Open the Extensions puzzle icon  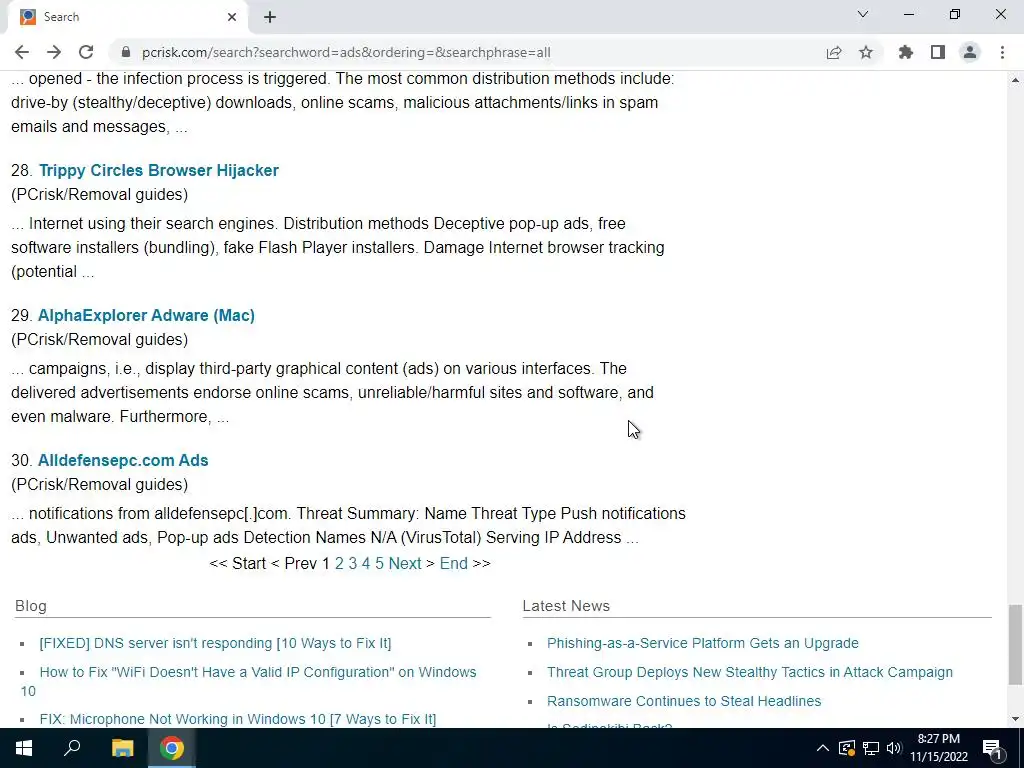(x=906, y=52)
